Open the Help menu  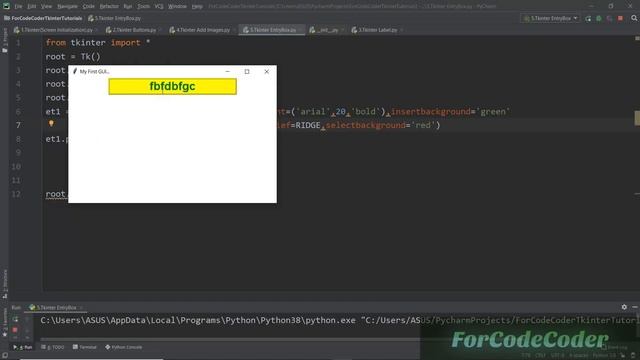(x=197, y=7)
